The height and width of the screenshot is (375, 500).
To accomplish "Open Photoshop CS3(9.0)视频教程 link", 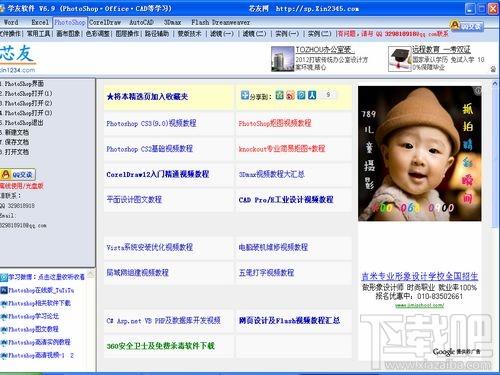I will [151, 123].
